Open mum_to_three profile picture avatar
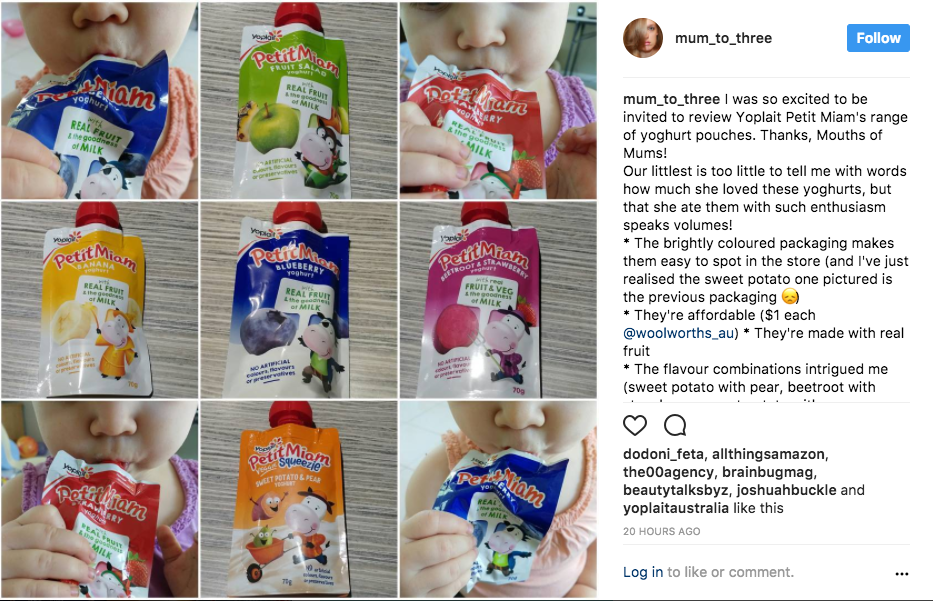Screen dimensions: 933x601 tap(643, 38)
